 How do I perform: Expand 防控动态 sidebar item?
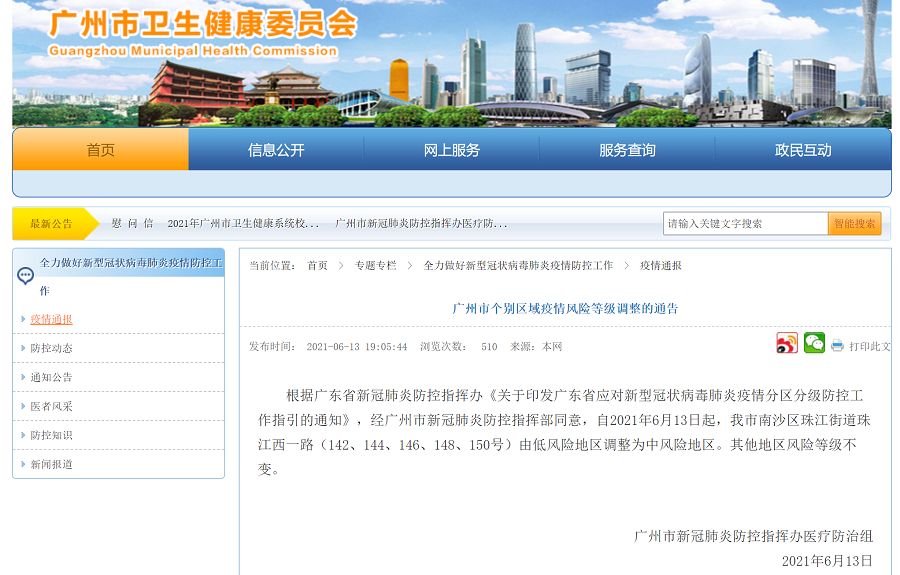tap(51, 348)
